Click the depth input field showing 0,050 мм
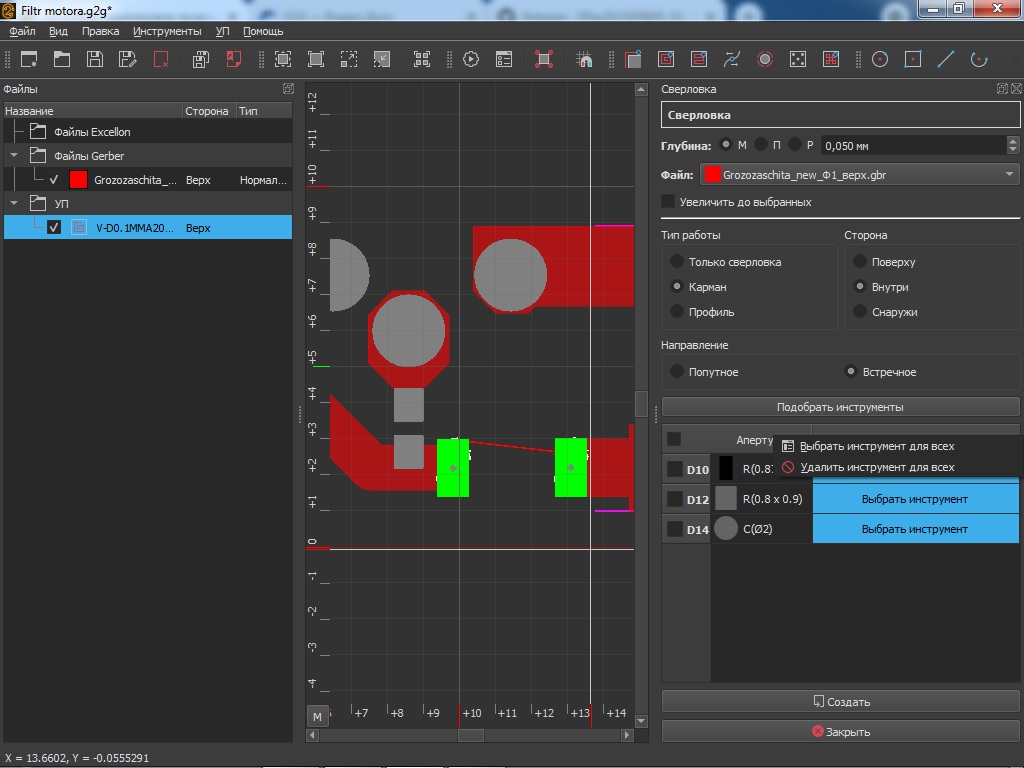This screenshot has width=1024, height=768. point(910,146)
